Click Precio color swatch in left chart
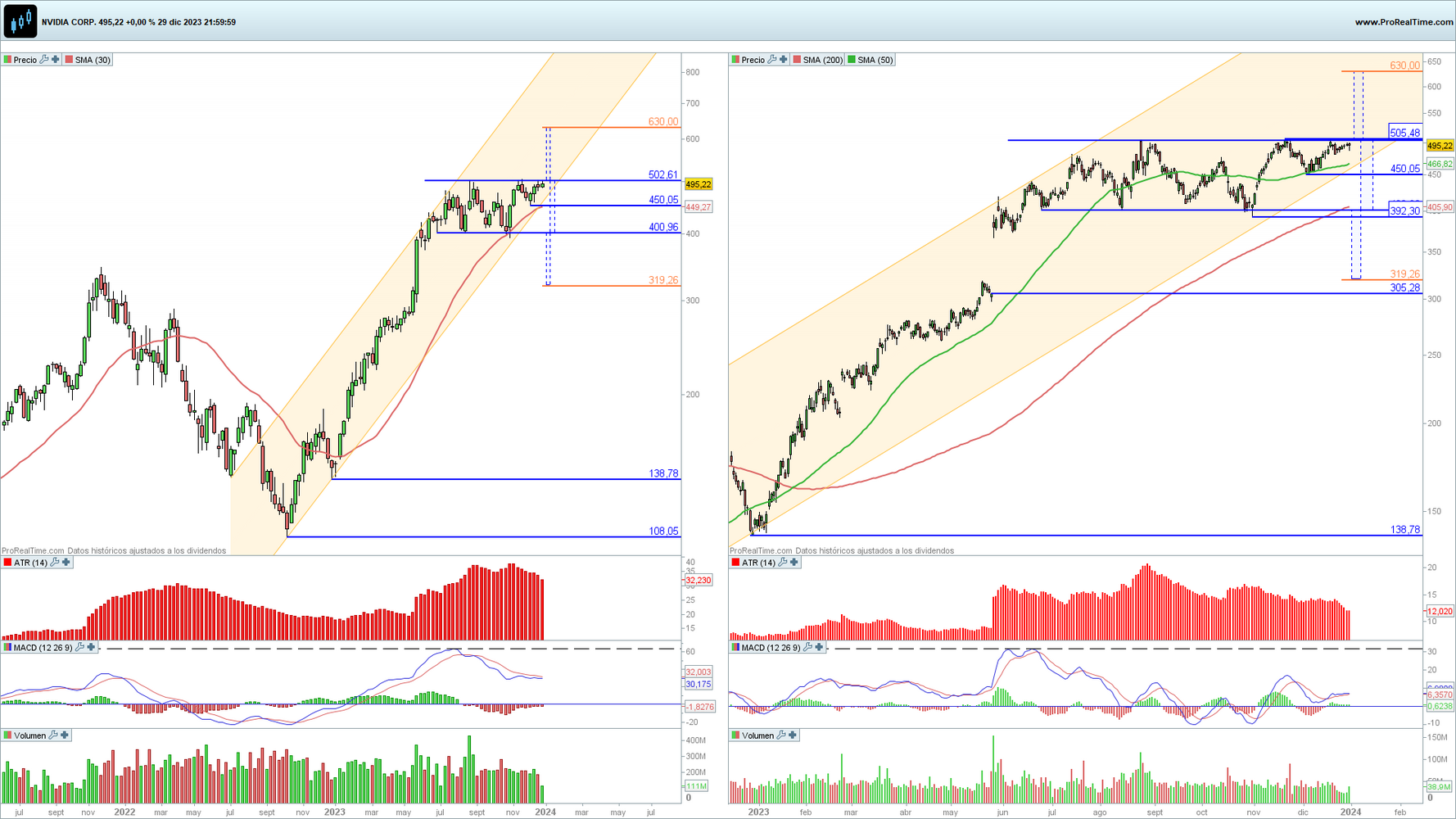This screenshot has width=1456, height=819. click(x=7, y=60)
